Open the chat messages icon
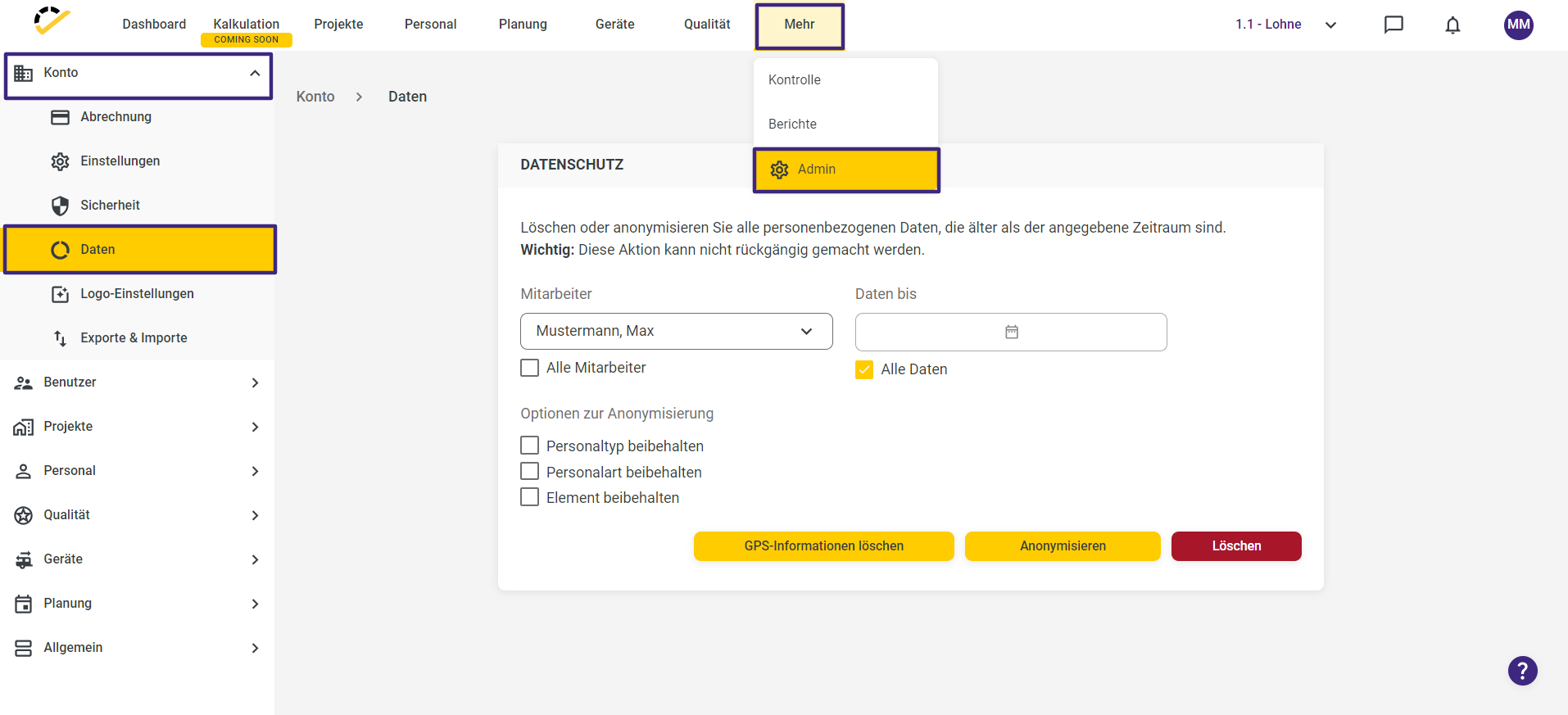Image resolution: width=1568 pixels, height=715 pixels. [1394, 25]
